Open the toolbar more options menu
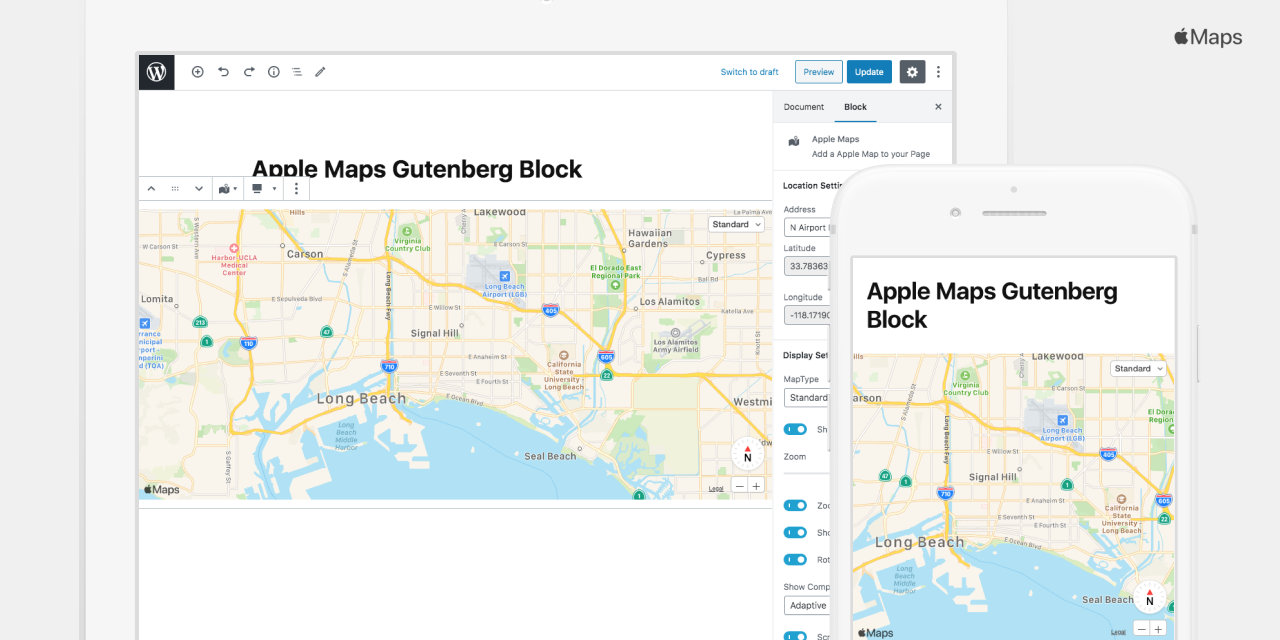Viewport: 1280px width, 640px height. (295, 188)
